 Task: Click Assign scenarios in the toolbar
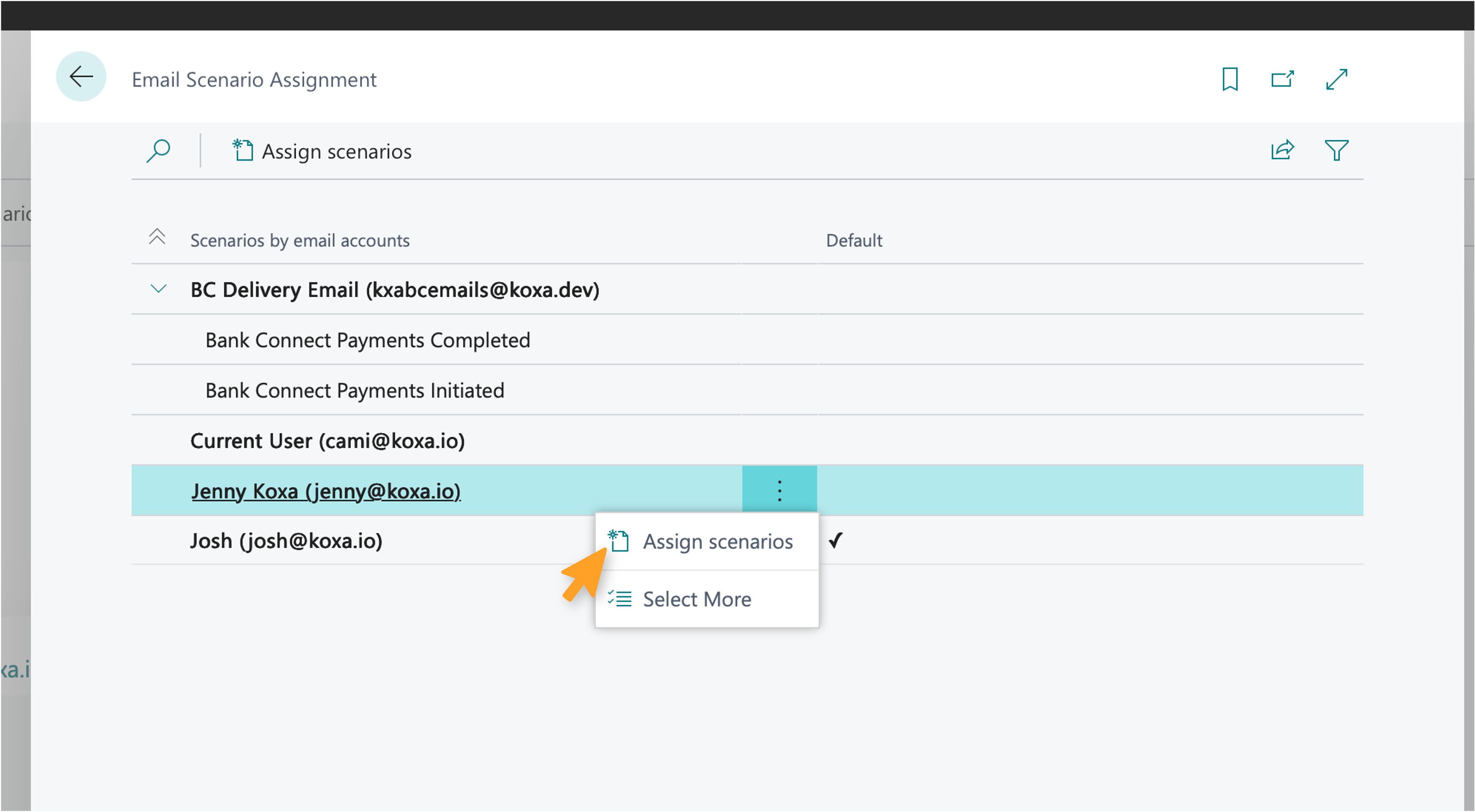click(322, 151)
